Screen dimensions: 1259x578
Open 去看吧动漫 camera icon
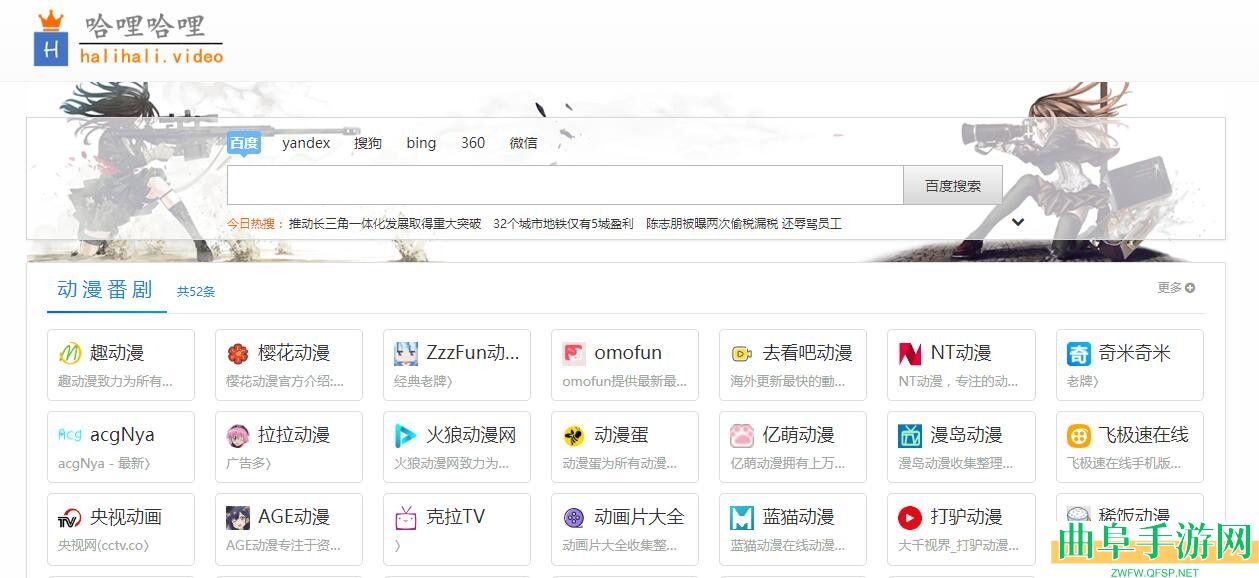click(x=742, y=353)
